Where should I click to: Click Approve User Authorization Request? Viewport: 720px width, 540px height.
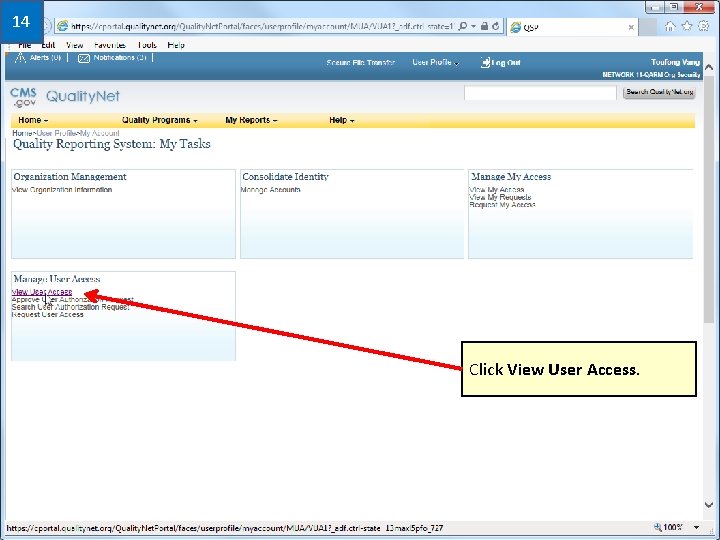click(73, 299)
